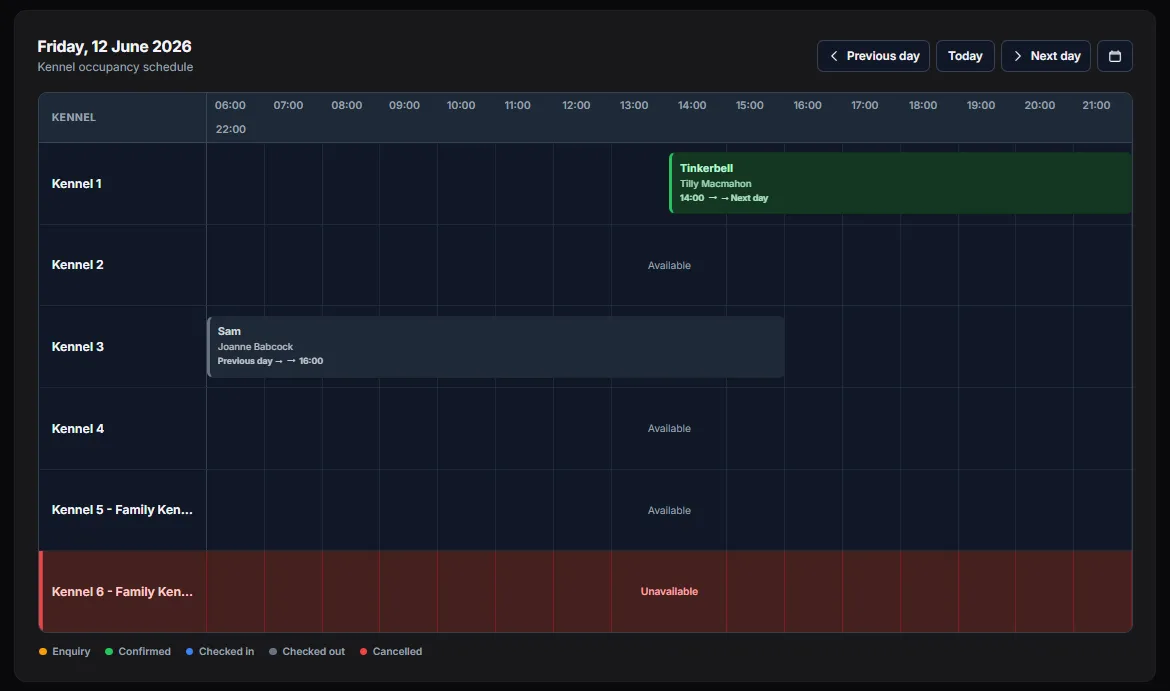Click Joanne Babcock owner name
Screen dimensions: 1170x691
[255, 347]
